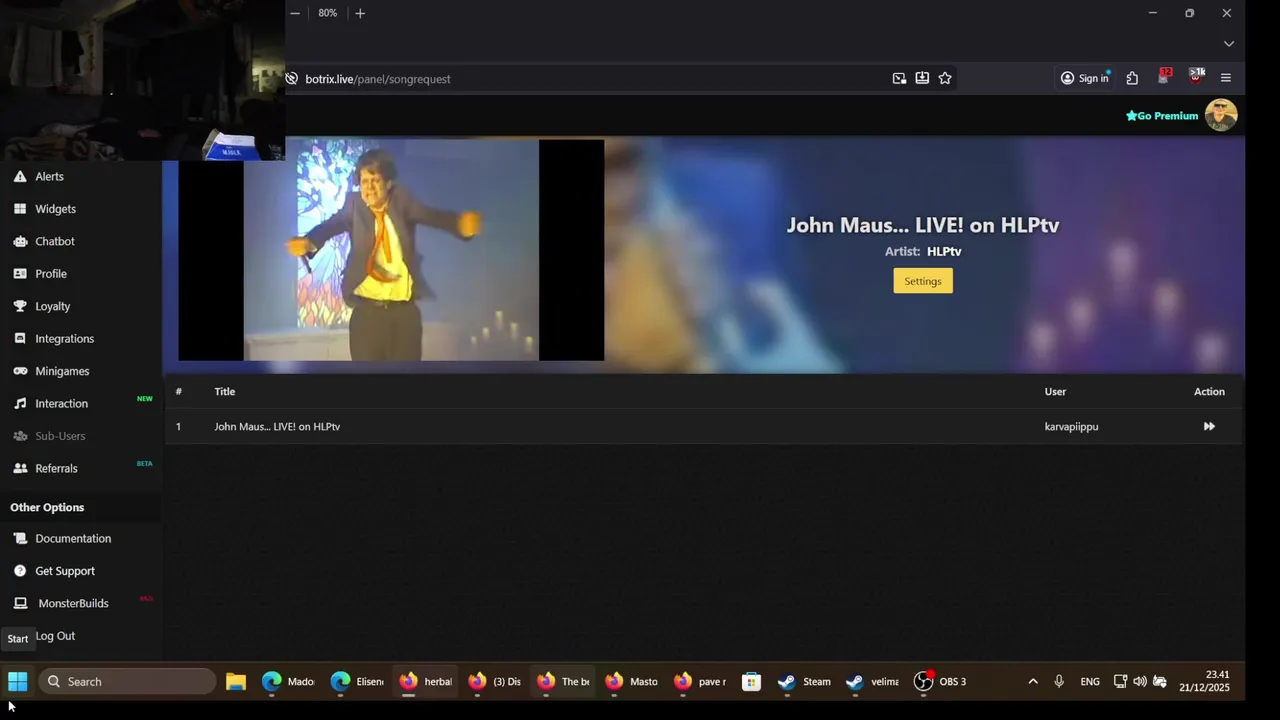1280x720 pixels.
Task: Open Microsoft Store from the taskbar
Action: point(751,682)
